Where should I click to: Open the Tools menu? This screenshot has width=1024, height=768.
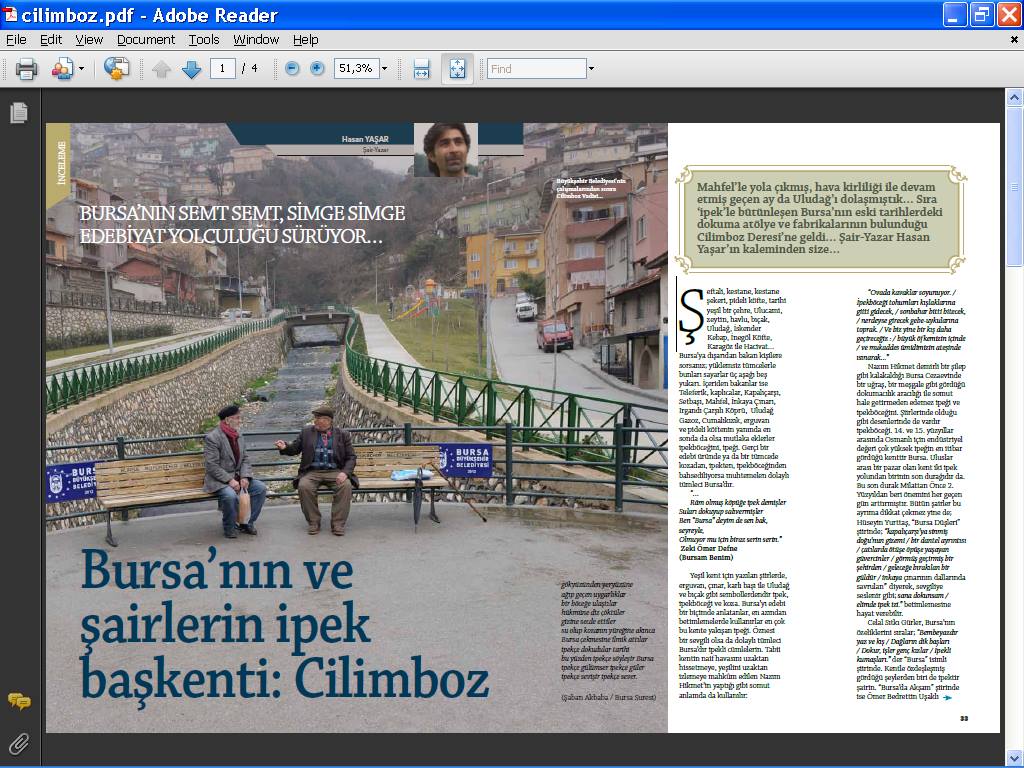tap(204, 40)
